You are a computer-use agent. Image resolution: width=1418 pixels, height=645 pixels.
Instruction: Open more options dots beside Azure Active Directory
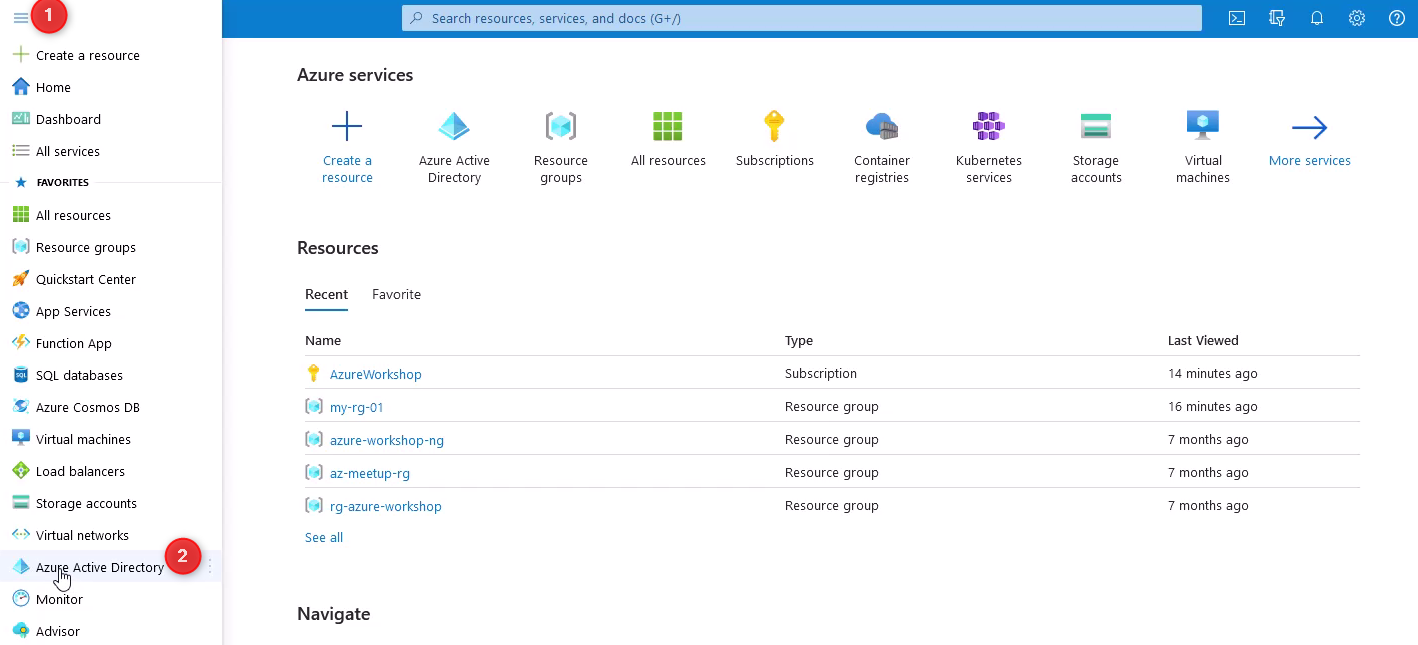(x=210, y=567)
